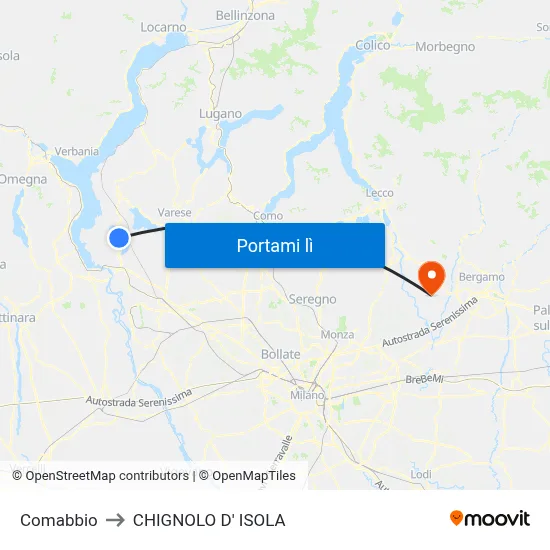Screen dimensions: 550x550
Task: Click the Milano city label on map
Action: pyautogui.click(x=307, y=395)
